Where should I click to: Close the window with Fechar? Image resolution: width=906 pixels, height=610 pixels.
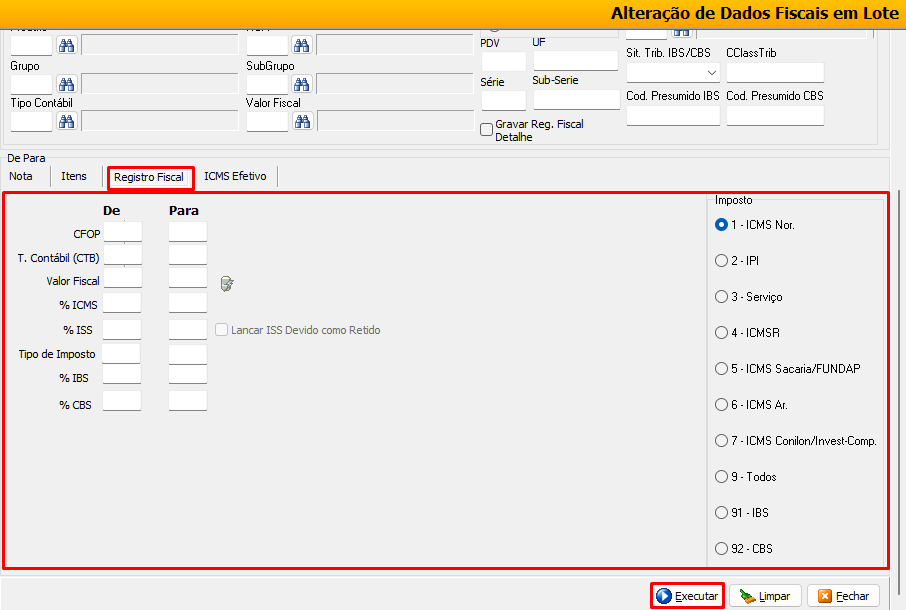843,596
